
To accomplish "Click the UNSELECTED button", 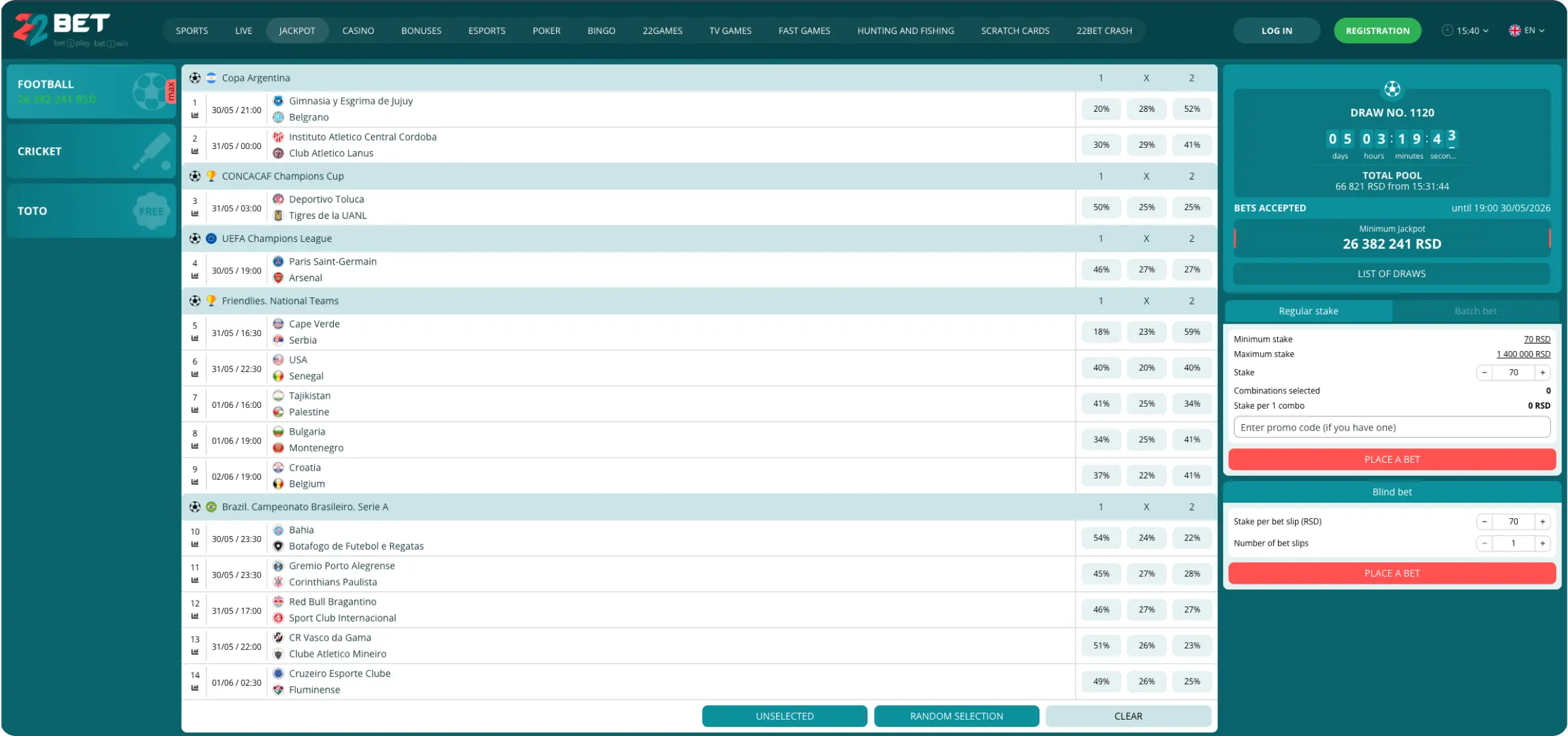I will point(785,716).
